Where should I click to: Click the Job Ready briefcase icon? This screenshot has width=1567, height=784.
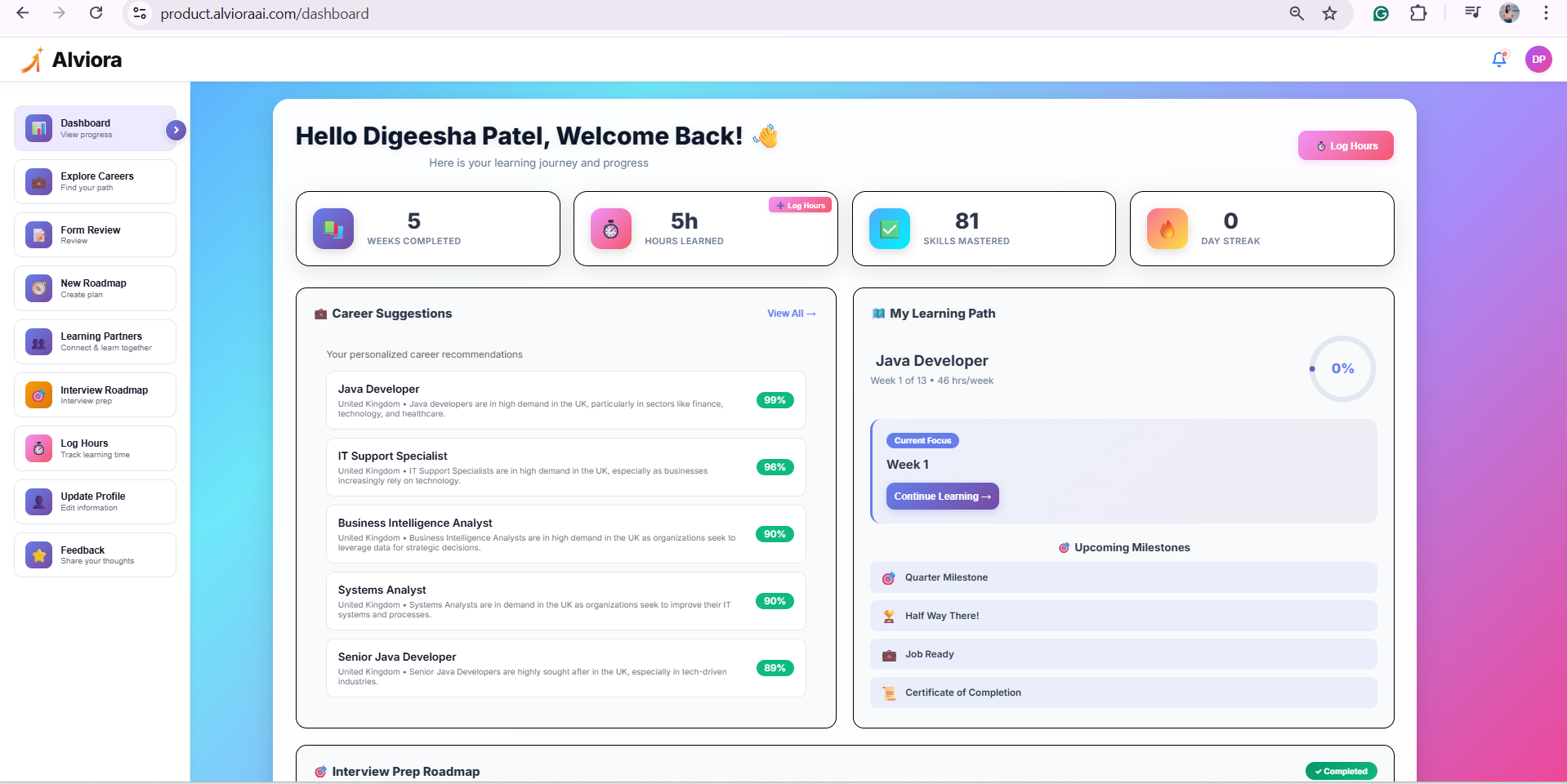889,655
